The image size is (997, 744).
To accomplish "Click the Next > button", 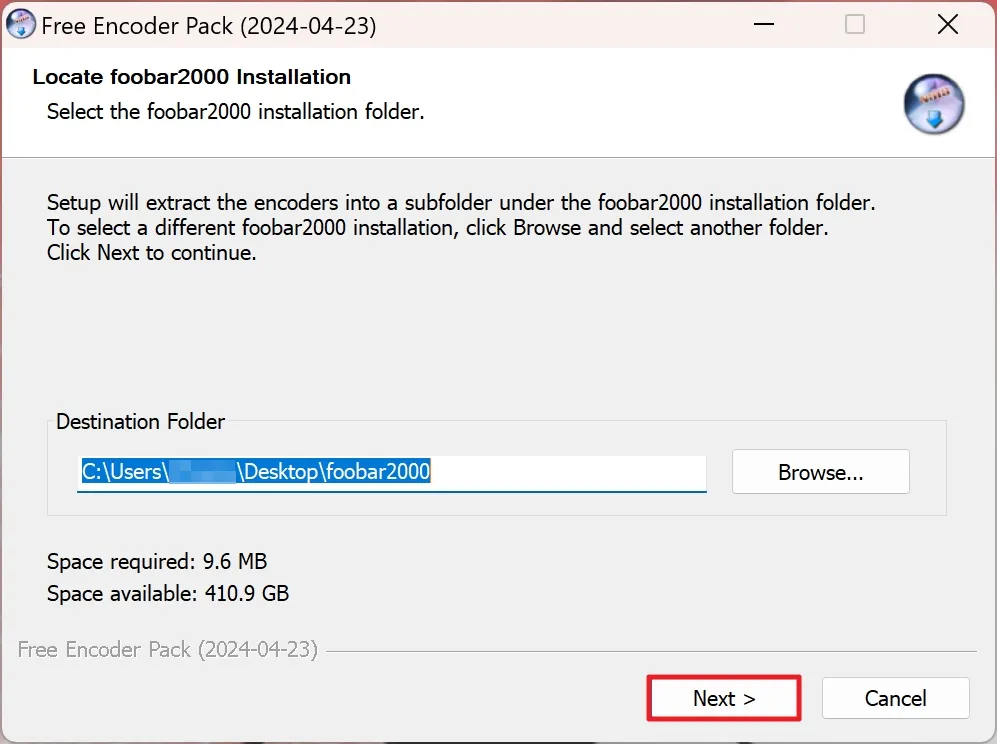I will pos(724,698).
